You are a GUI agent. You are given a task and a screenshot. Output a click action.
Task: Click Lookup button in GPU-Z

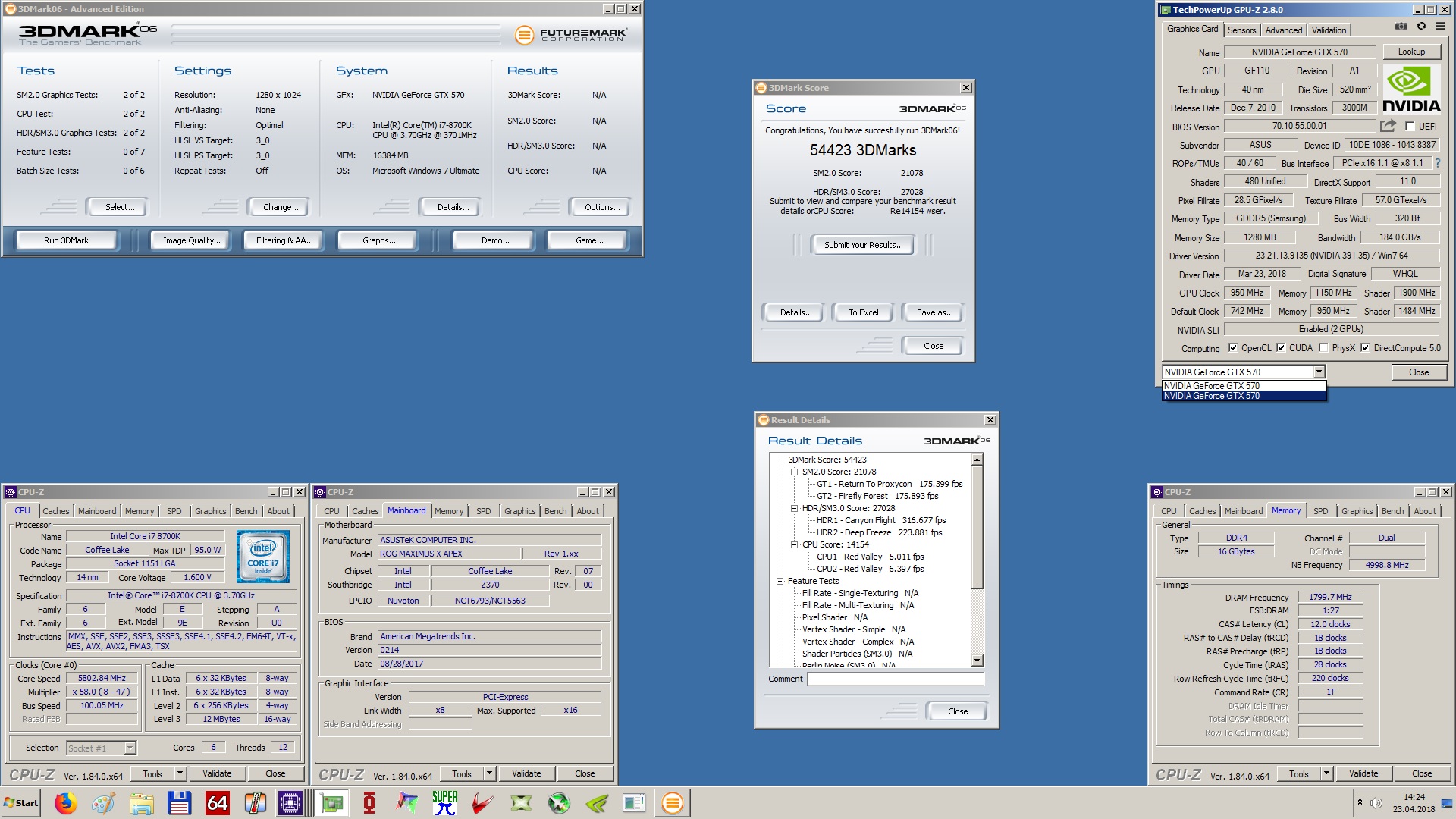point(1410,52)
